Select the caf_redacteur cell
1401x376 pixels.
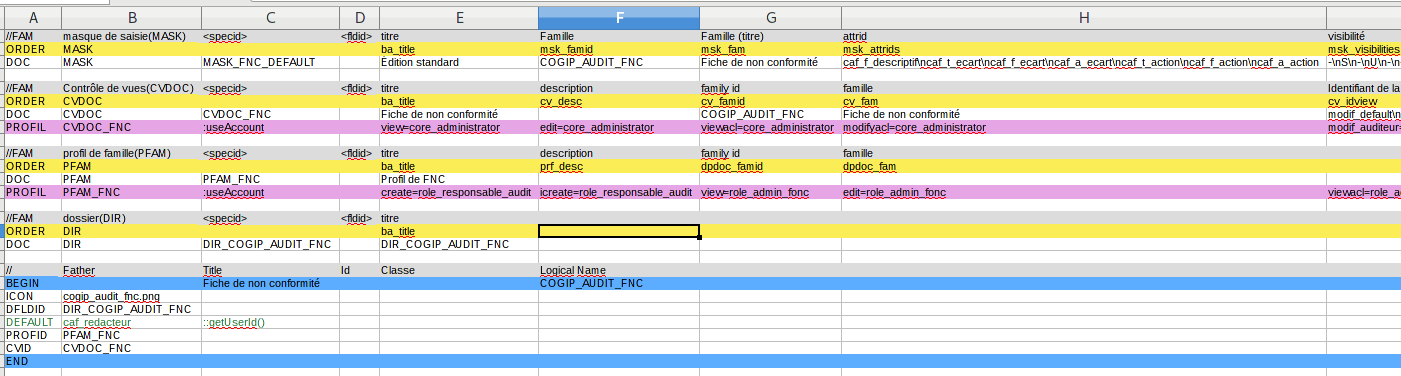pyautogui.click(x=130, y=322)
